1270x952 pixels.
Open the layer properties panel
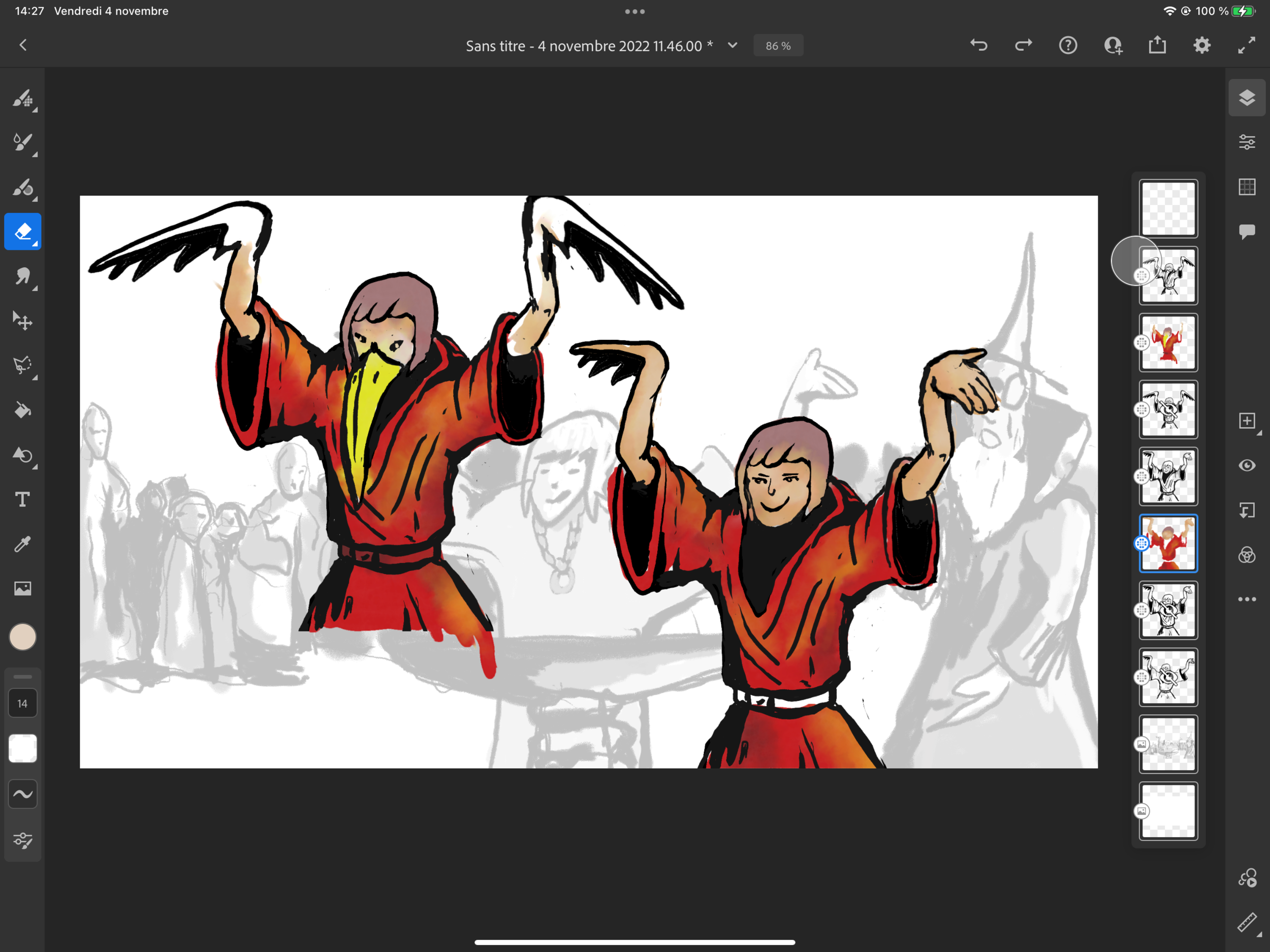1247,142
